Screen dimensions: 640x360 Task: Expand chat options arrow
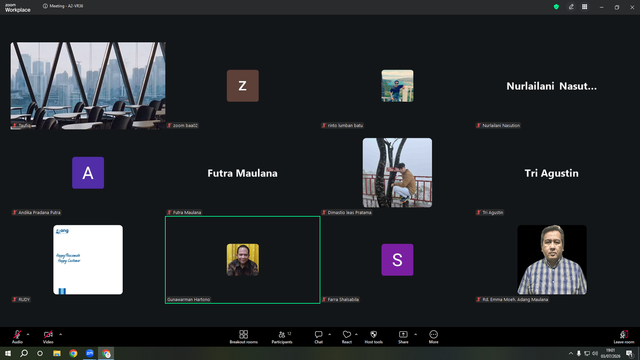(x=329, y=334)
